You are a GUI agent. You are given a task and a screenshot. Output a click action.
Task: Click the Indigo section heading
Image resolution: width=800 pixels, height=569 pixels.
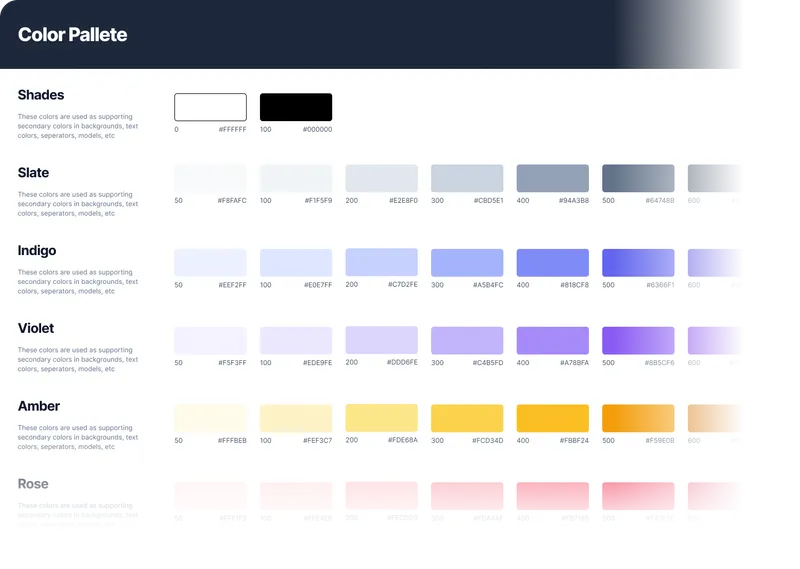click(x=37, y=251)
